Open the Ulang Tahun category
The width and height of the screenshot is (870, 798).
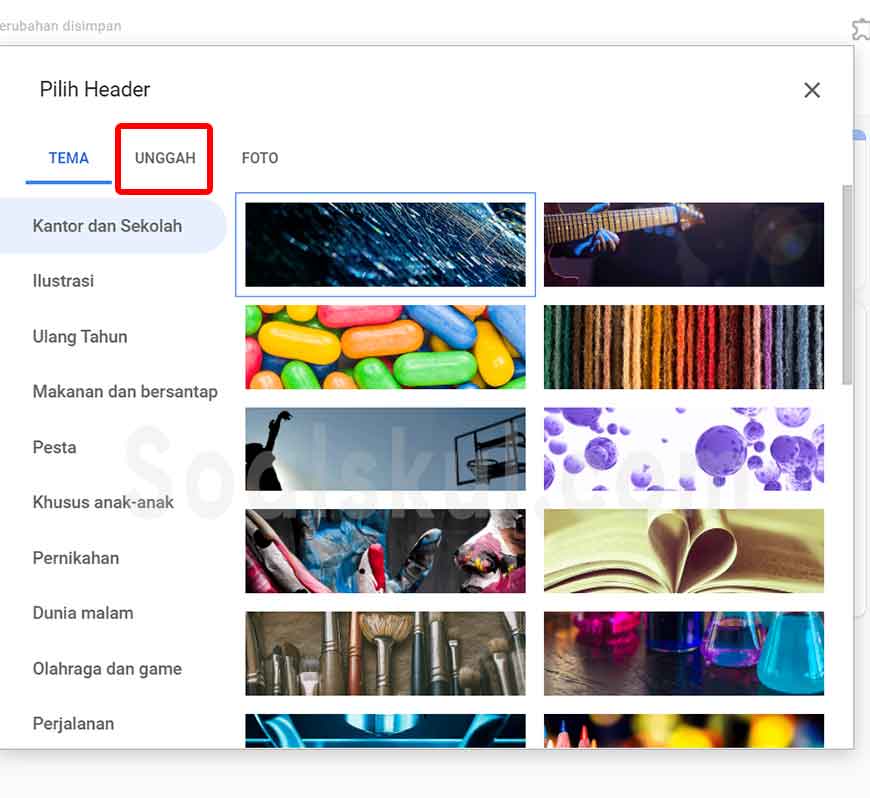(80, 336)
